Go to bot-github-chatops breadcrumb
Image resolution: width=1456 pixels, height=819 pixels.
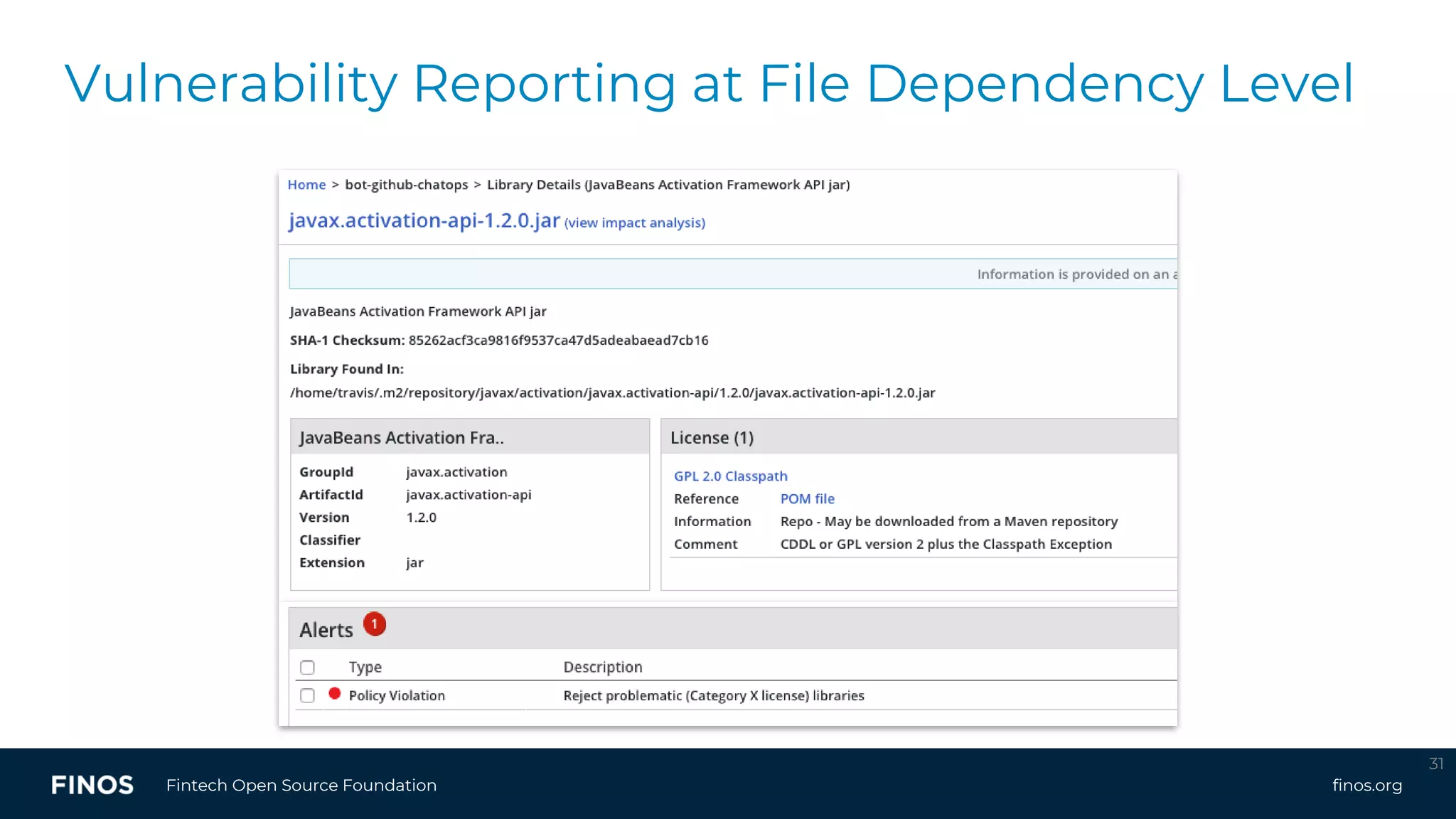pos(407,185)
